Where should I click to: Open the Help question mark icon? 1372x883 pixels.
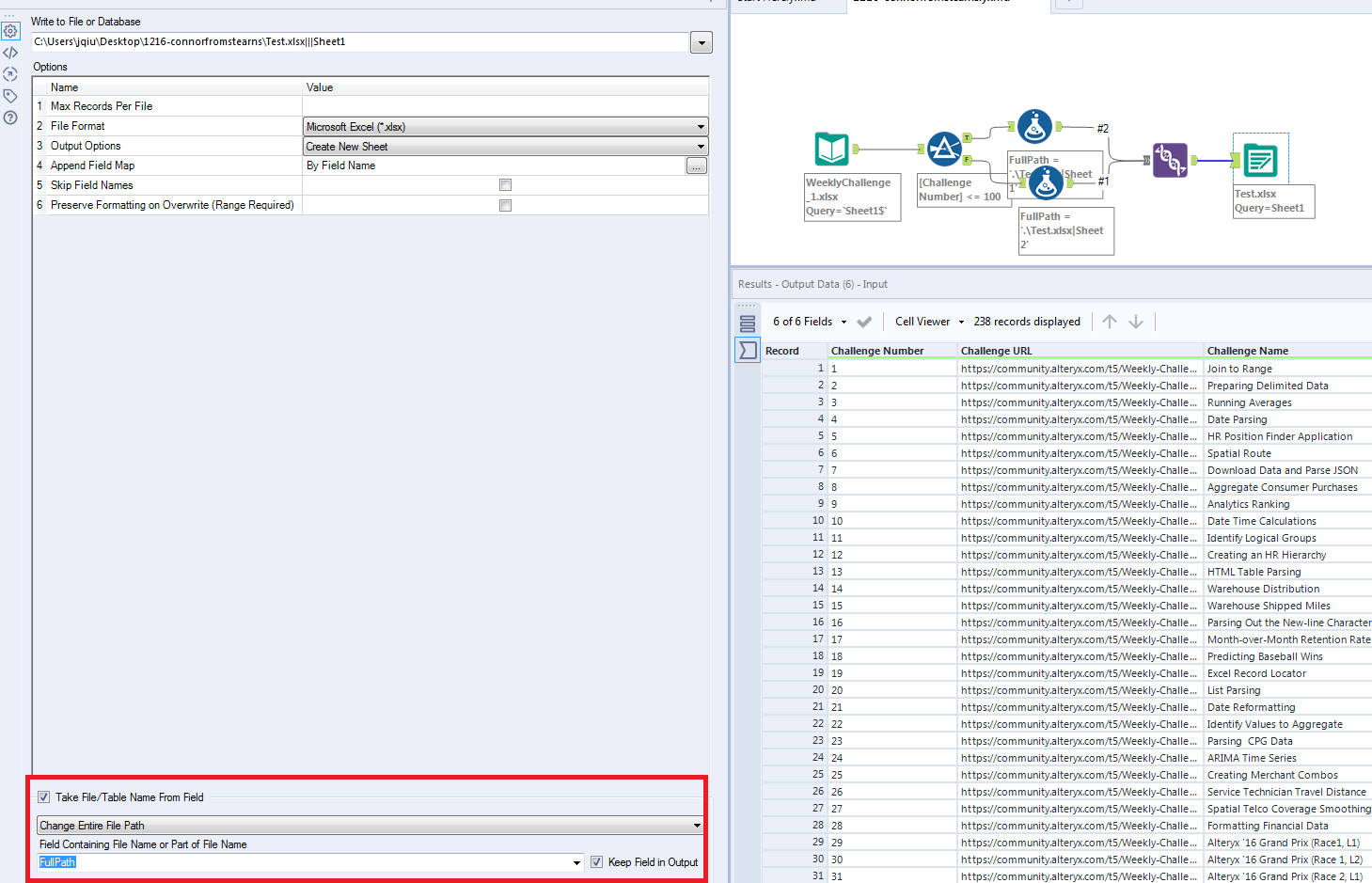(10, 118)
